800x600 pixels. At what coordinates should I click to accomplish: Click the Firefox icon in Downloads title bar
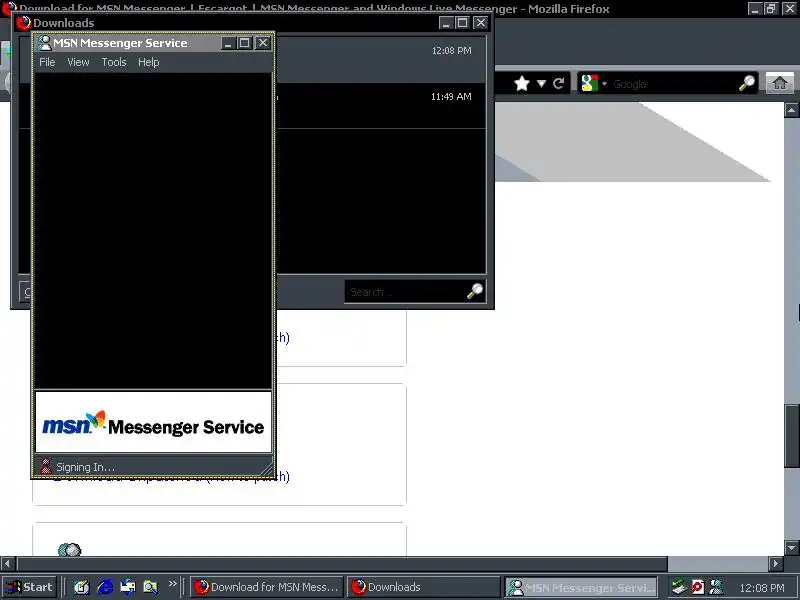click(x=23, y=22)
